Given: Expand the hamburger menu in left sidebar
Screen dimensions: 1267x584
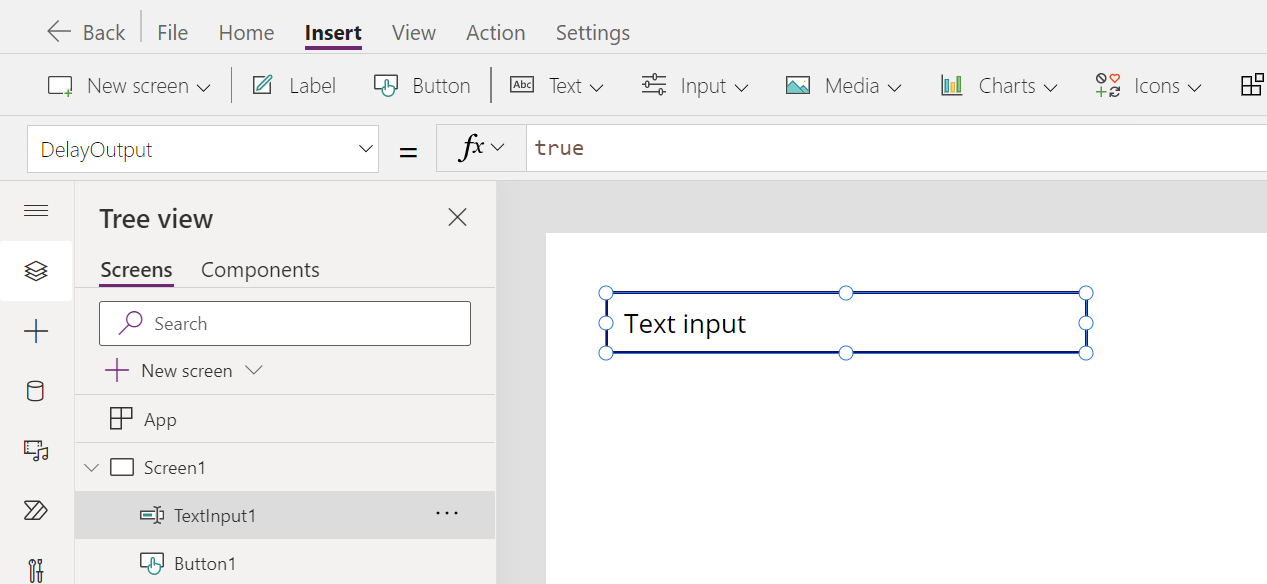Looking at the screenshot, I should click(x=36, y=210).
